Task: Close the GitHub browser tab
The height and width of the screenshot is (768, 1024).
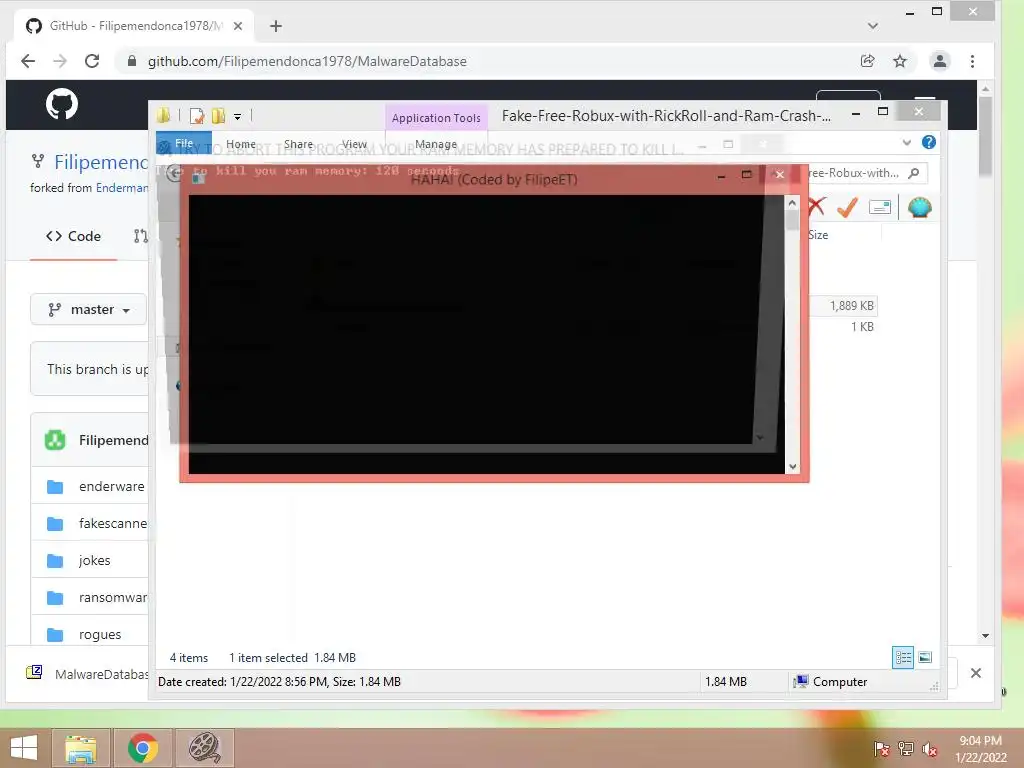Action: [238, 26]
